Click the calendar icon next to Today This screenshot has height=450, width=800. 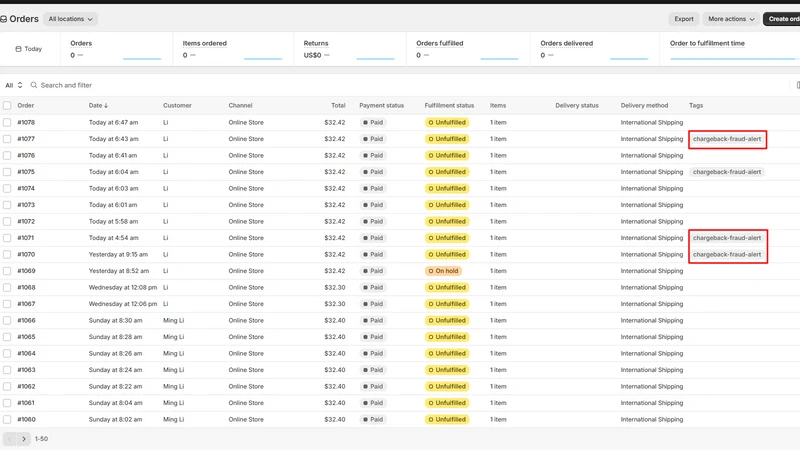coord(18,49)
